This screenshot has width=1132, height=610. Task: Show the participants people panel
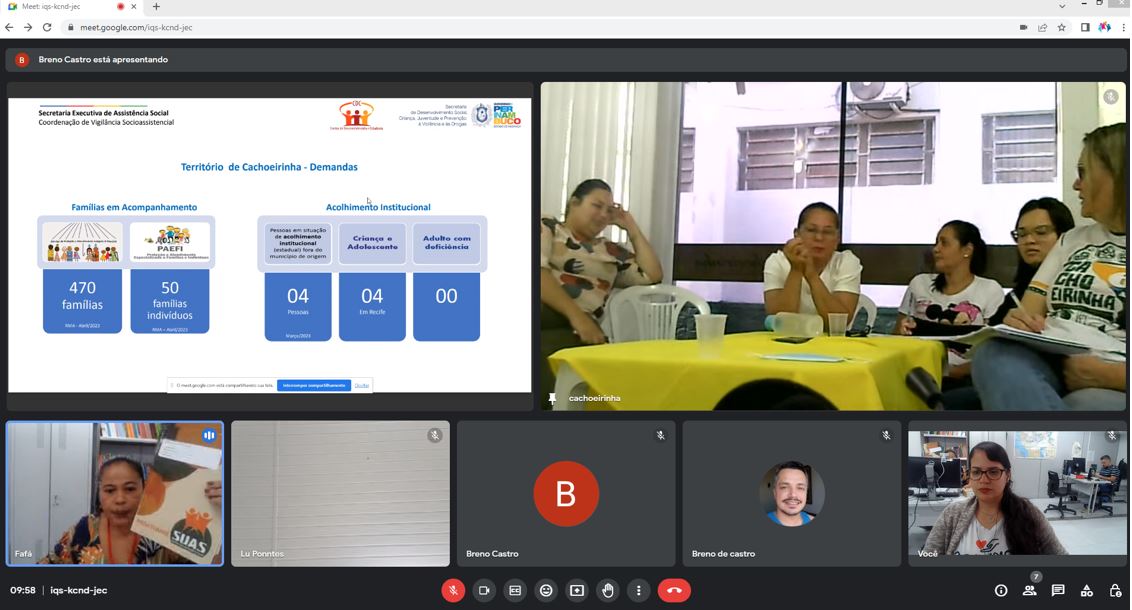1029,591
